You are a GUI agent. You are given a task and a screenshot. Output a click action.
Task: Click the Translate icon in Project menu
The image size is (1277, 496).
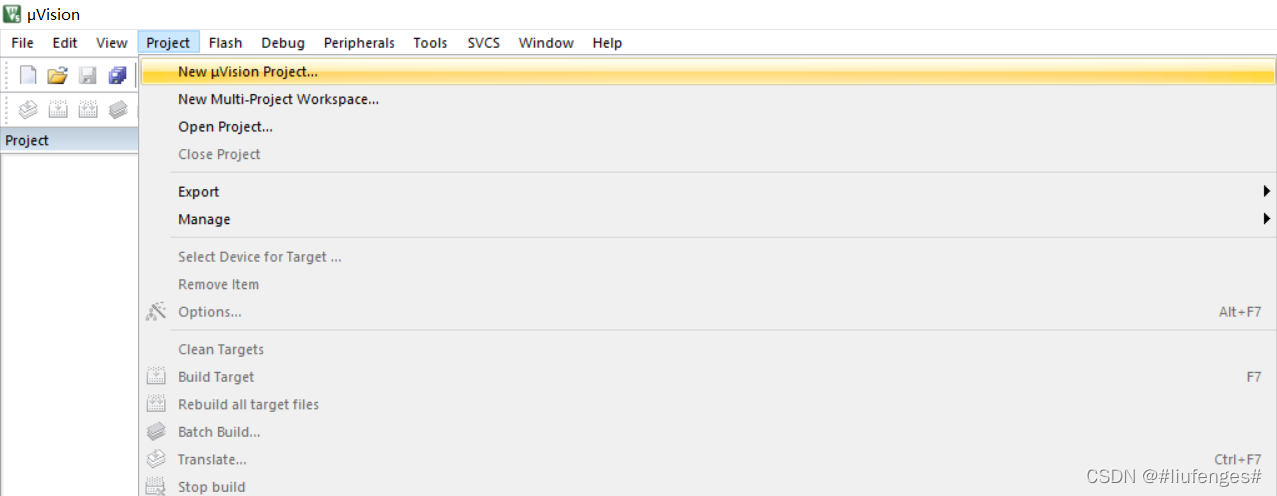point(155,459)
